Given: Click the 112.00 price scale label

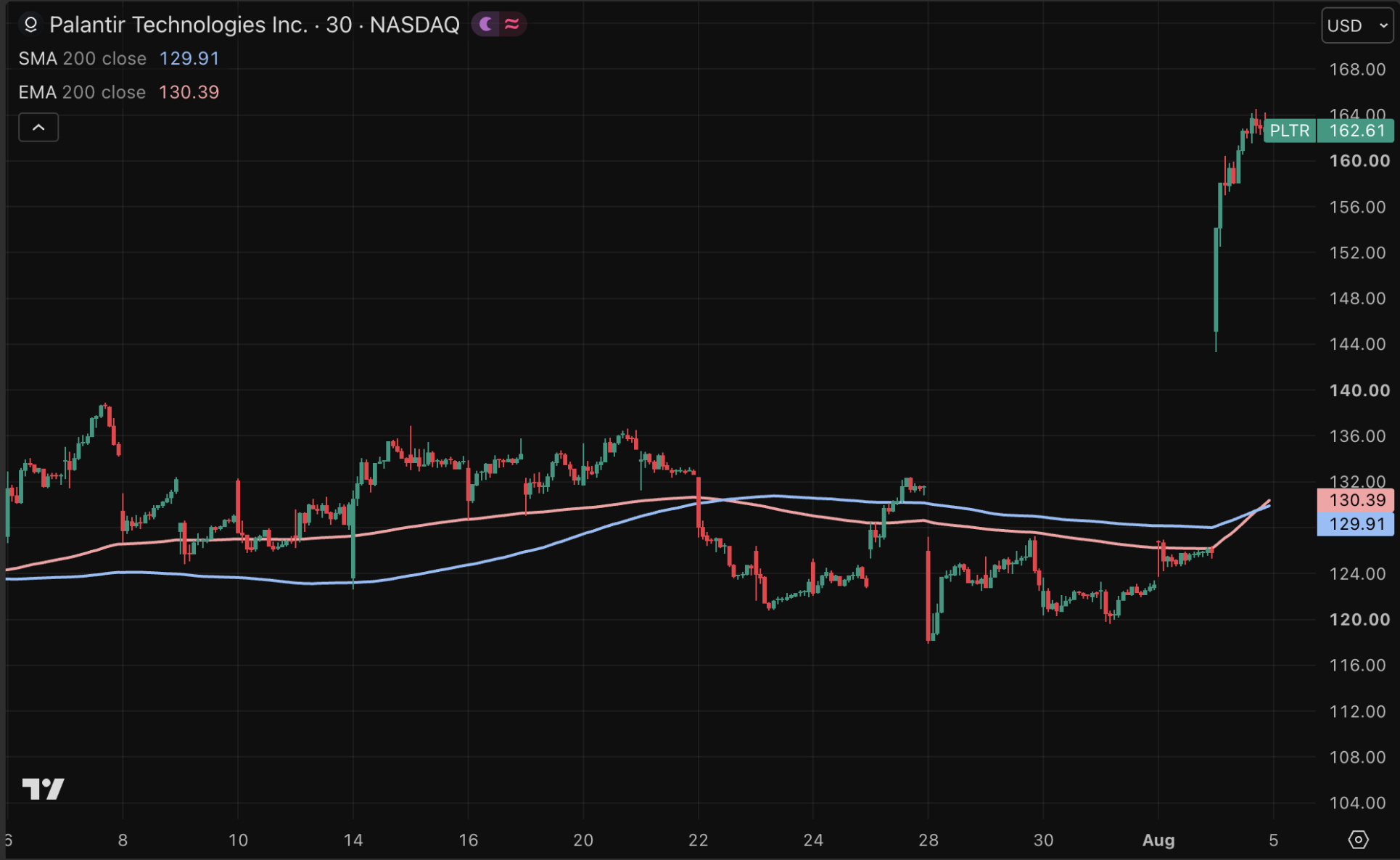Looking at the screenshot, I should pyautogui.click(x=1357, y=712).
